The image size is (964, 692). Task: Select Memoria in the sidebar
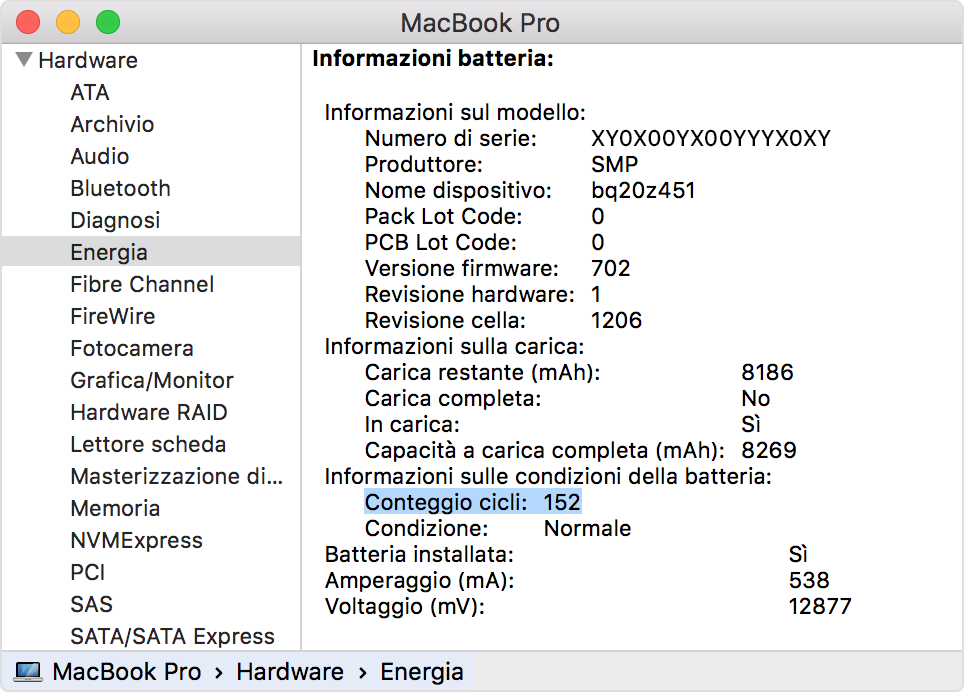[115, 508]
